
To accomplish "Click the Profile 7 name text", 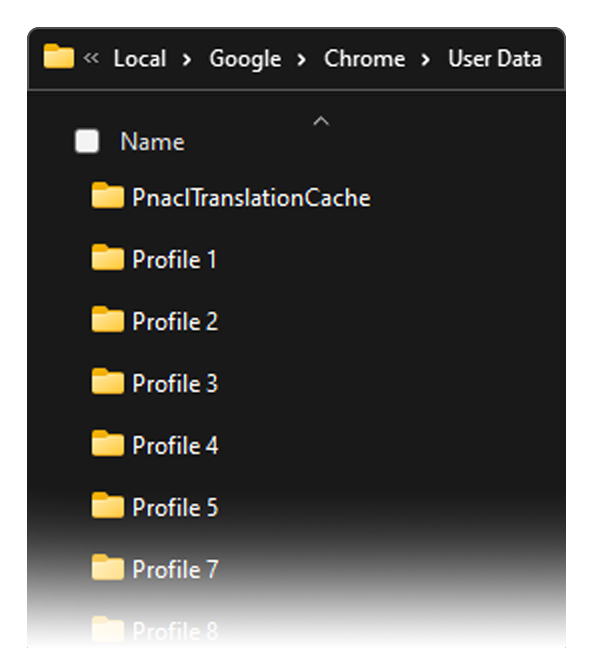I will pyautogui.click(x=175, y=569).
